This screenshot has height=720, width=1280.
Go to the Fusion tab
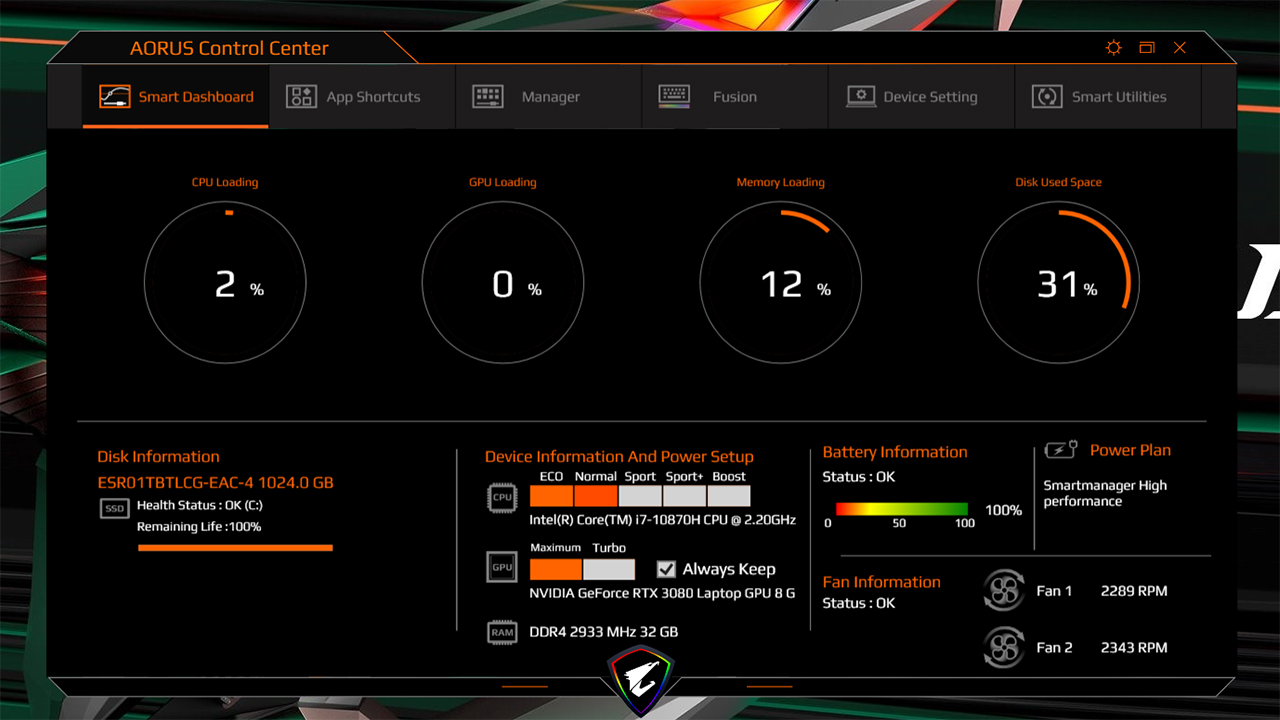(735, 97)
